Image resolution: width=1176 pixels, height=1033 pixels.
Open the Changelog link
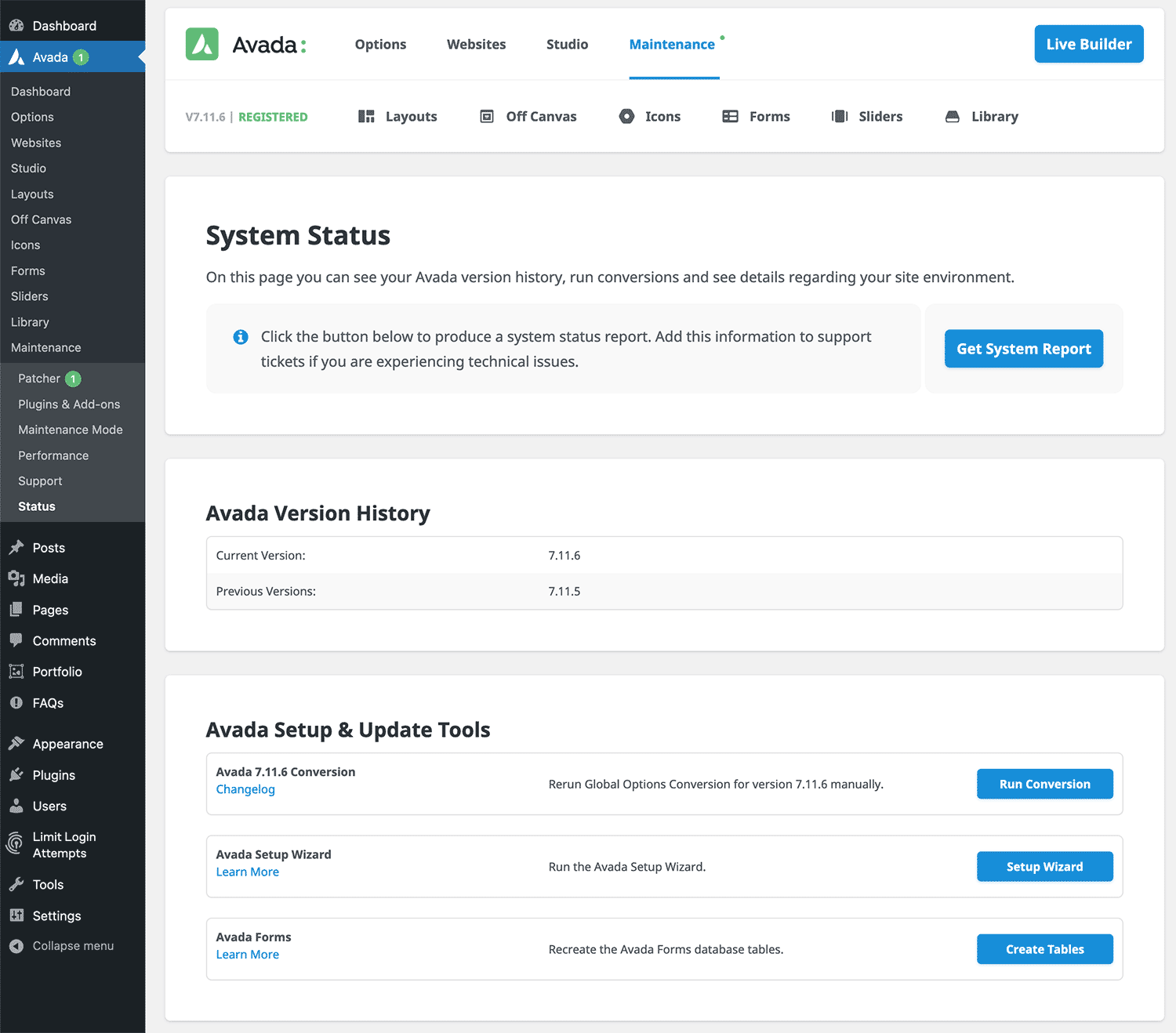(245, 789)
